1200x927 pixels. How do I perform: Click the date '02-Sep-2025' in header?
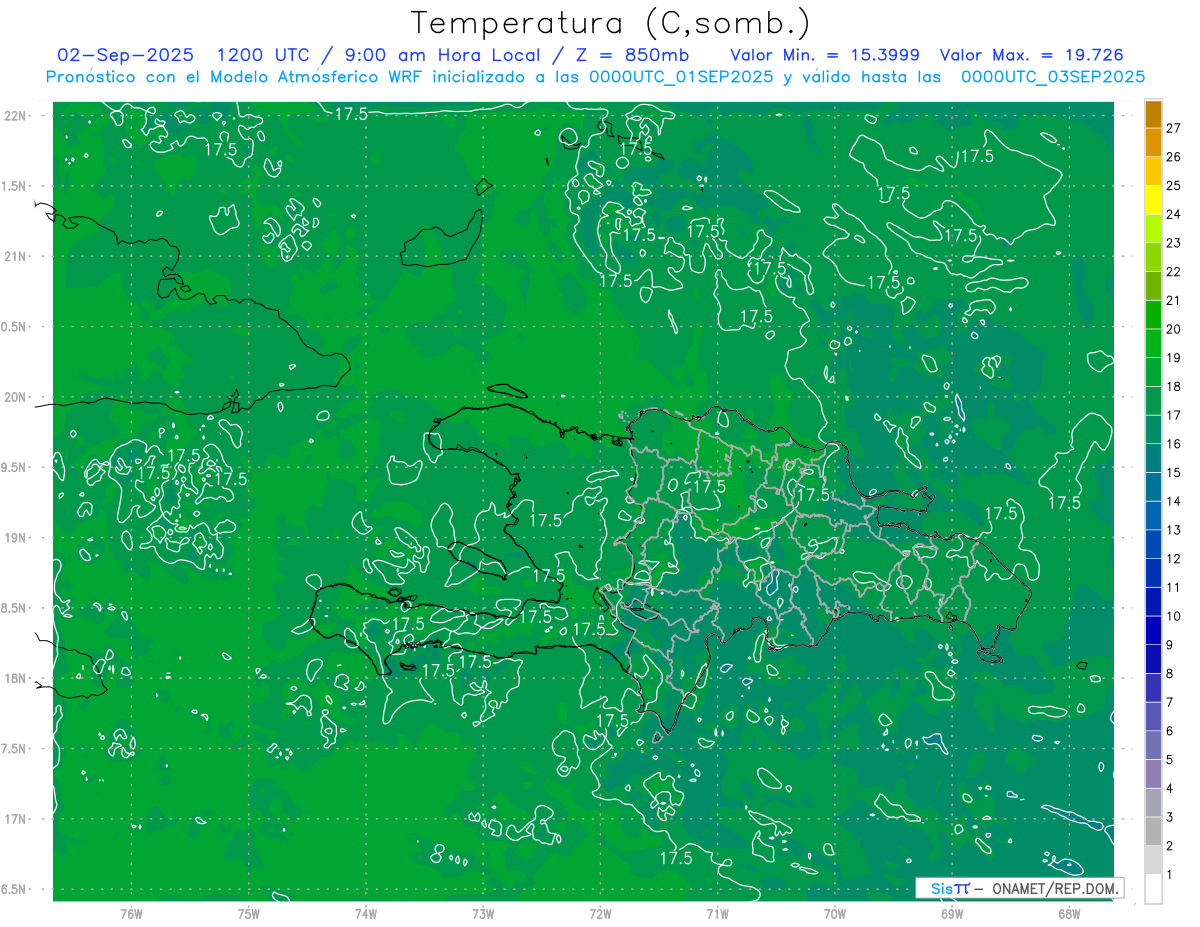click(x=125, y=55)
